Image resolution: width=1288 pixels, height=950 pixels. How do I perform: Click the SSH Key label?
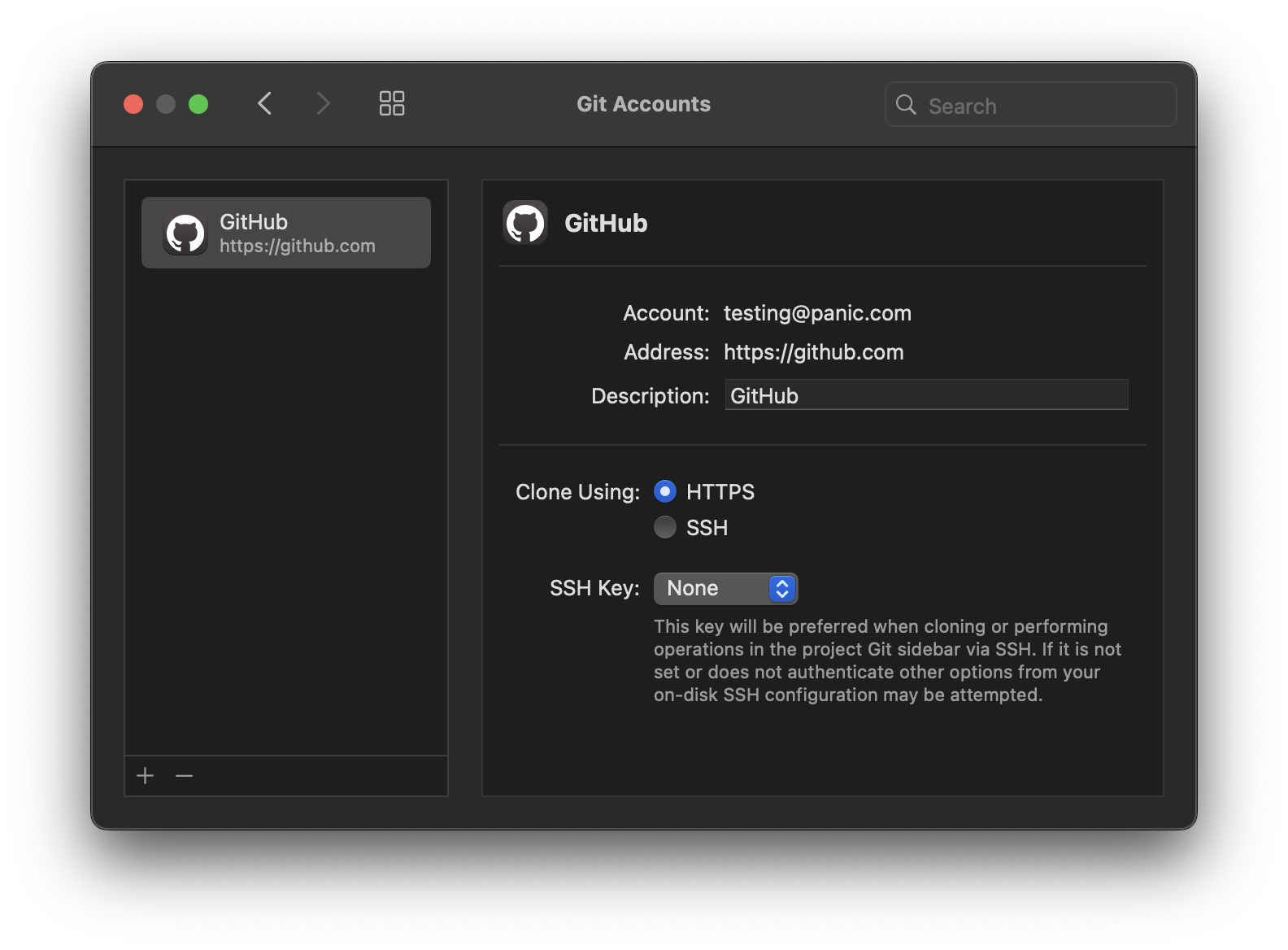pos(594,588)
